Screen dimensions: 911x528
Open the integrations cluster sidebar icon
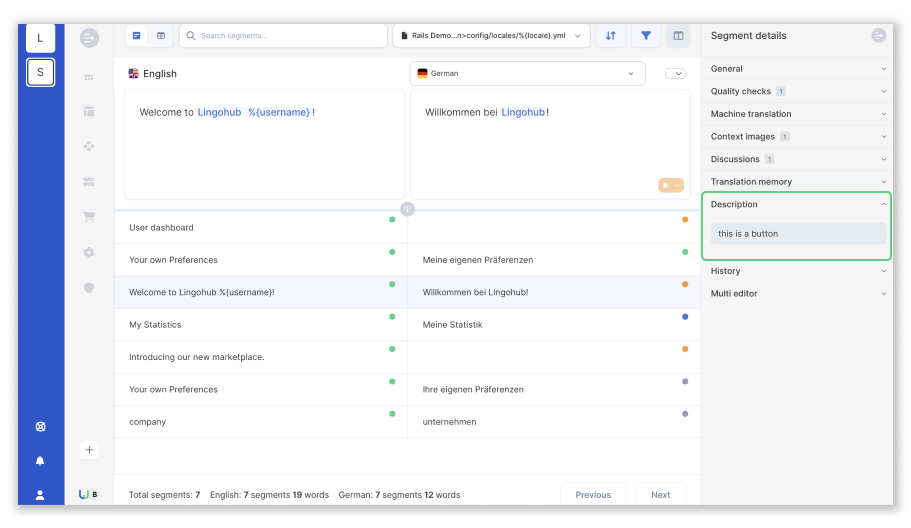(89, 146)
